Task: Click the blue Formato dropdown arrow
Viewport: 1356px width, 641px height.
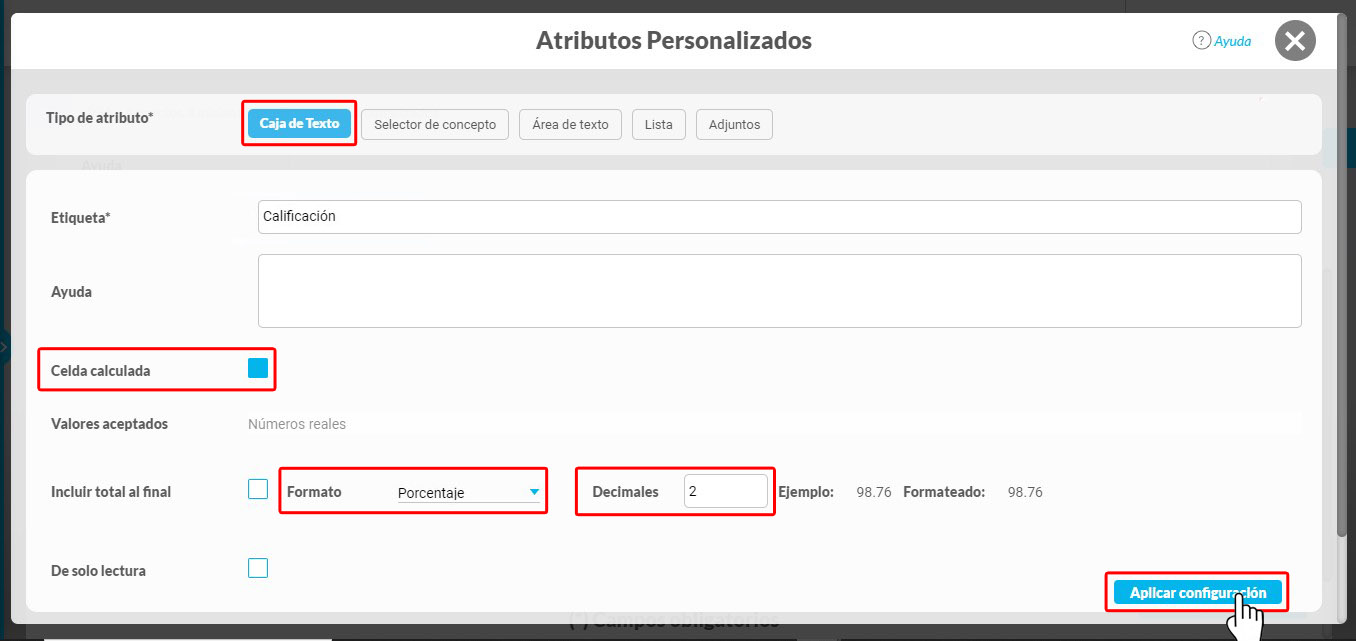Action: pyautogui.click(x=534, y=492)
